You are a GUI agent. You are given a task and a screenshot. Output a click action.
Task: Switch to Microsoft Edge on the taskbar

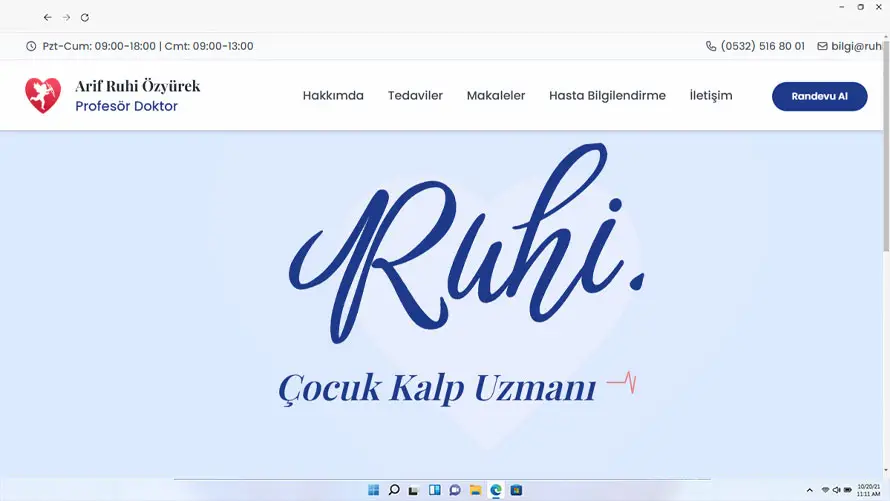click(x=496, y=490)
